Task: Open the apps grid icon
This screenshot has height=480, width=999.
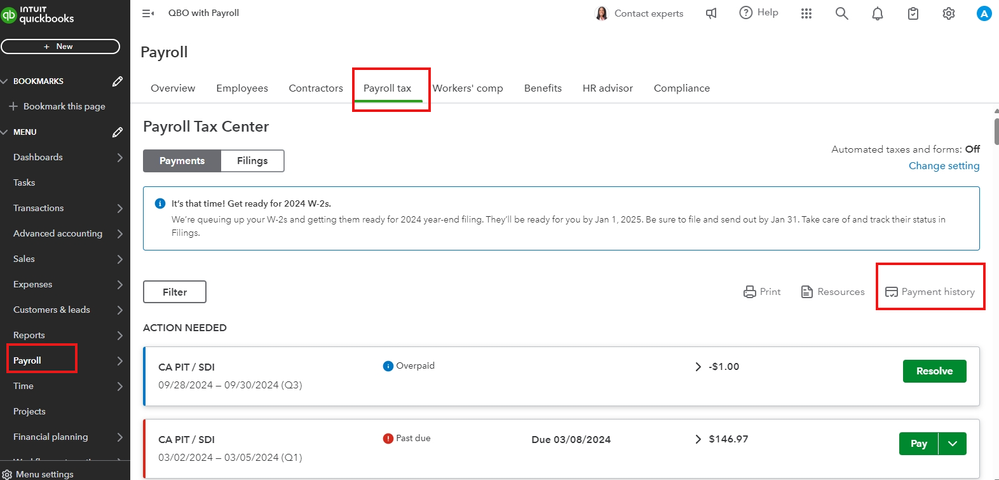Action: point(807,13)
